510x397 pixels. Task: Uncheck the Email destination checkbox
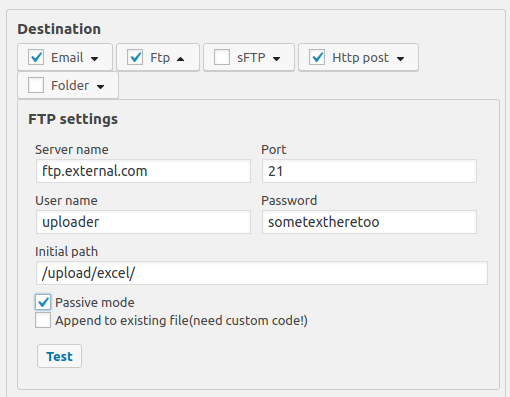[x=36, y=57]
